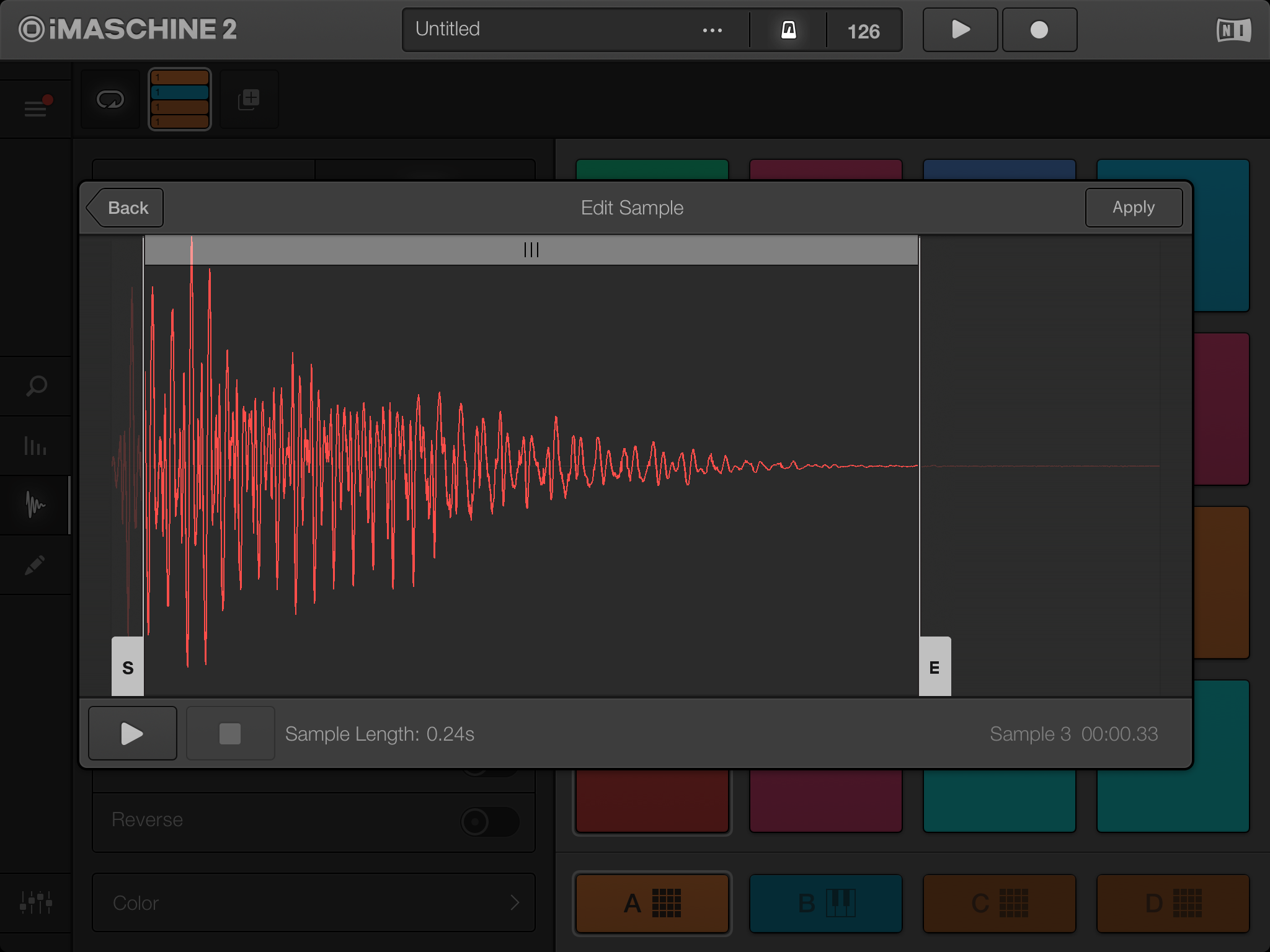This screenshot has height=952, width=1270.
Task: Open the bars level view icon
Action: point(36,445)
